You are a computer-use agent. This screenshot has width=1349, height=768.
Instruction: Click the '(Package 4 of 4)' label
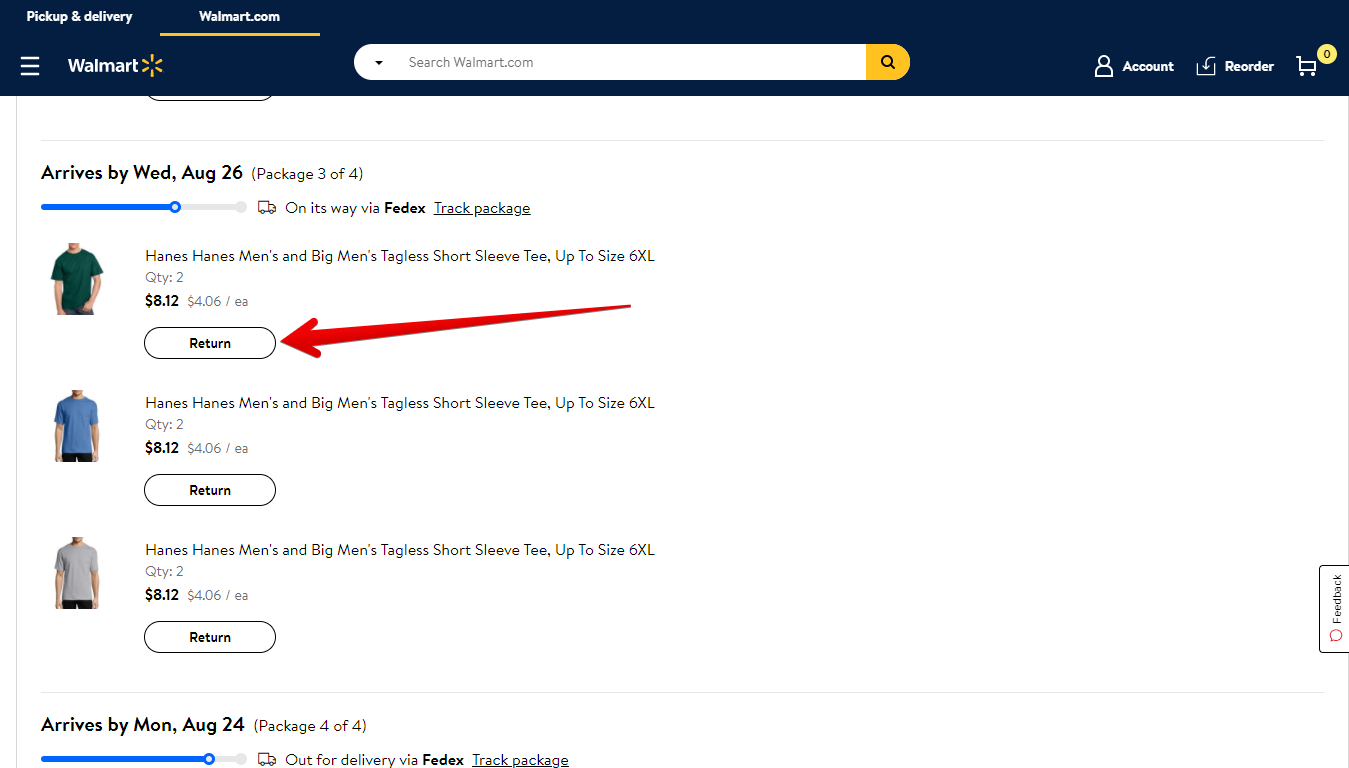coord(310,726)
